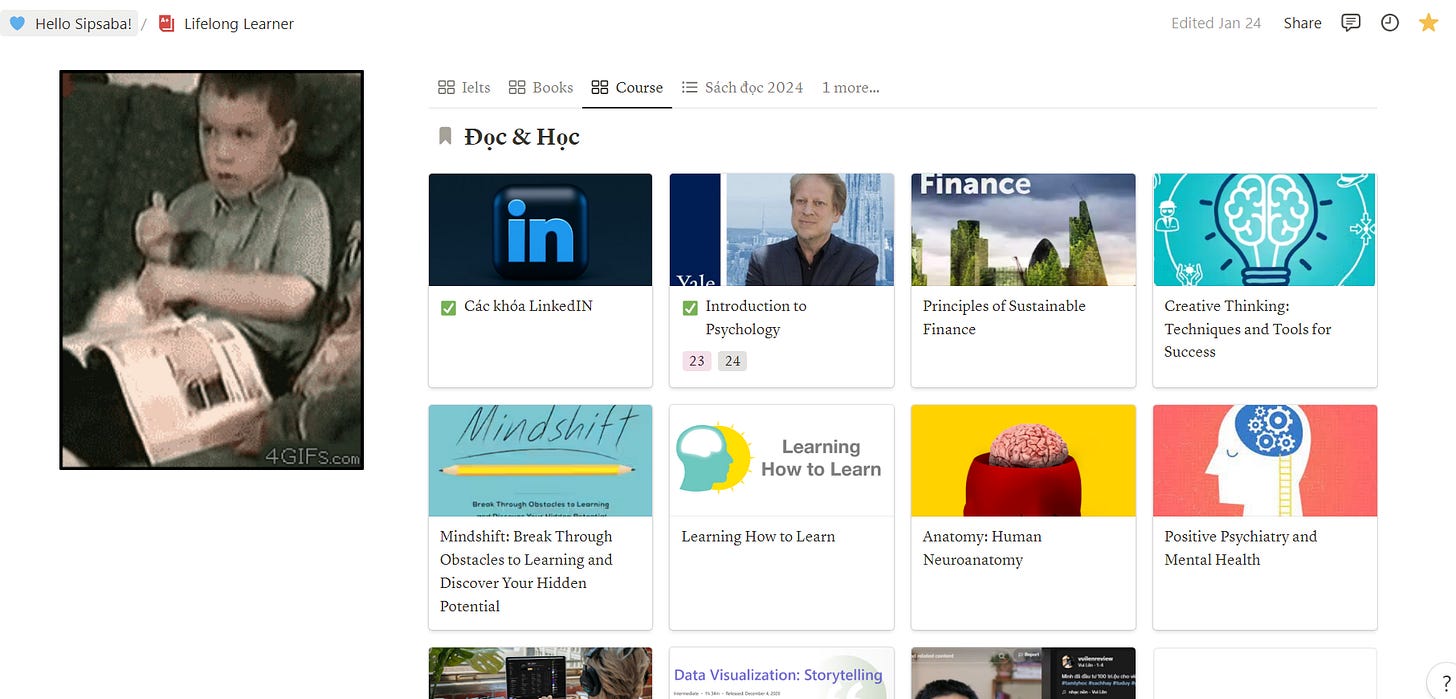Open the Hello Sipsaba! breadcrumb link
This screenshot has width=1456, height=699.
pos(70,23)
